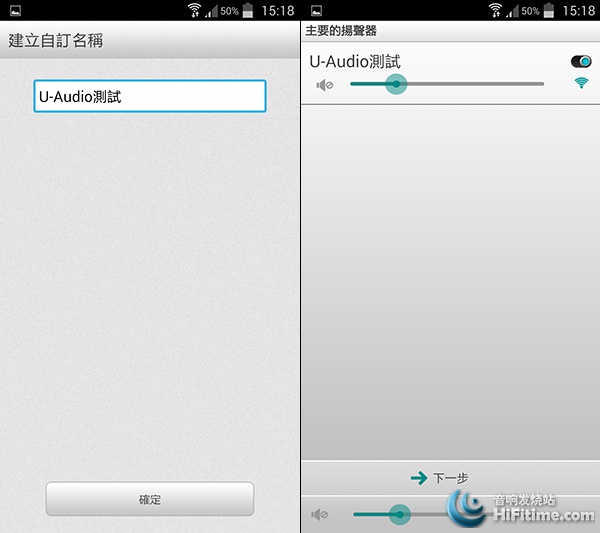
Task: Click the 建立自訂名稱 title header
Action: pos(56,41)
